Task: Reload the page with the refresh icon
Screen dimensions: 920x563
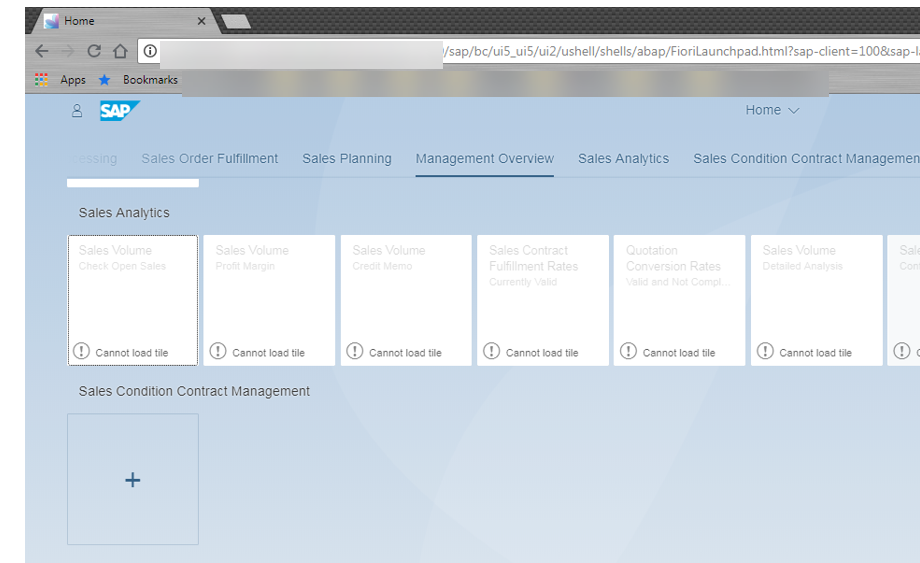Action: click(94, 51)
